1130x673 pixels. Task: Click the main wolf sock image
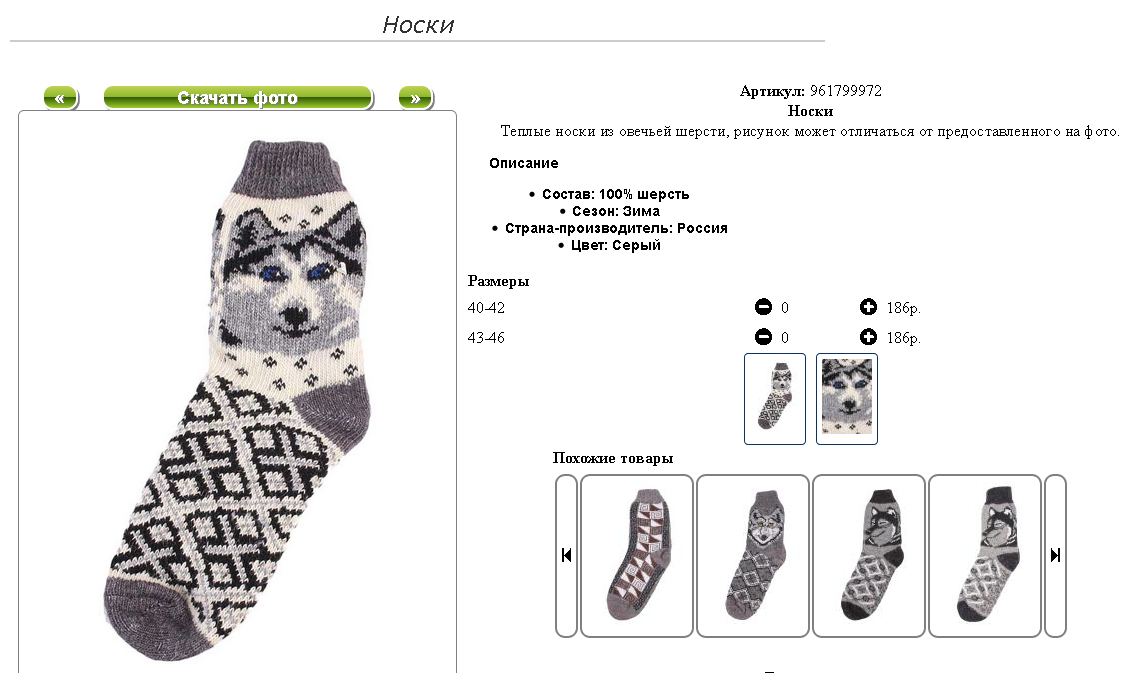238,400
